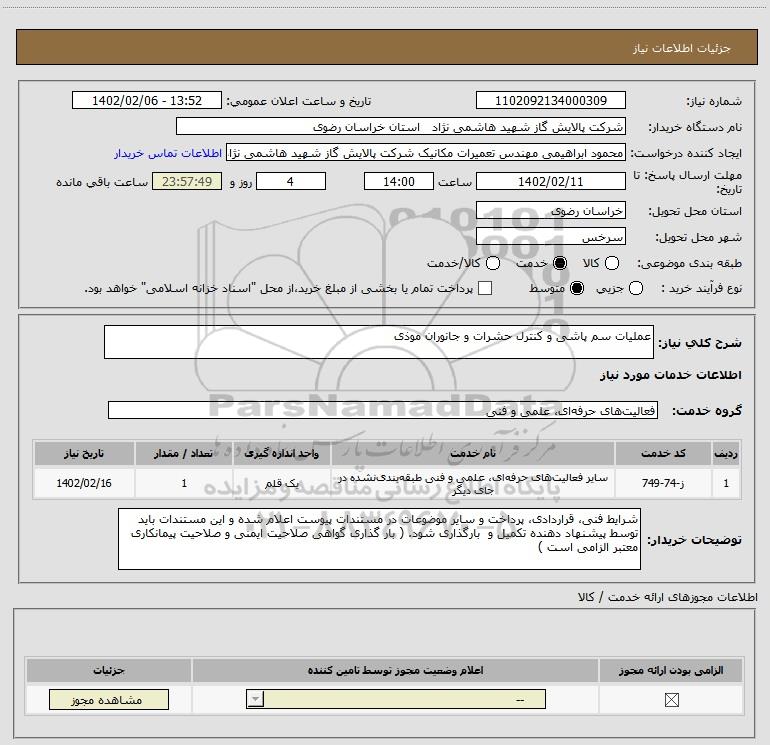Click the مشاهده مجوز button
This screenshot has height=745, width=770.
pos(109,700)
